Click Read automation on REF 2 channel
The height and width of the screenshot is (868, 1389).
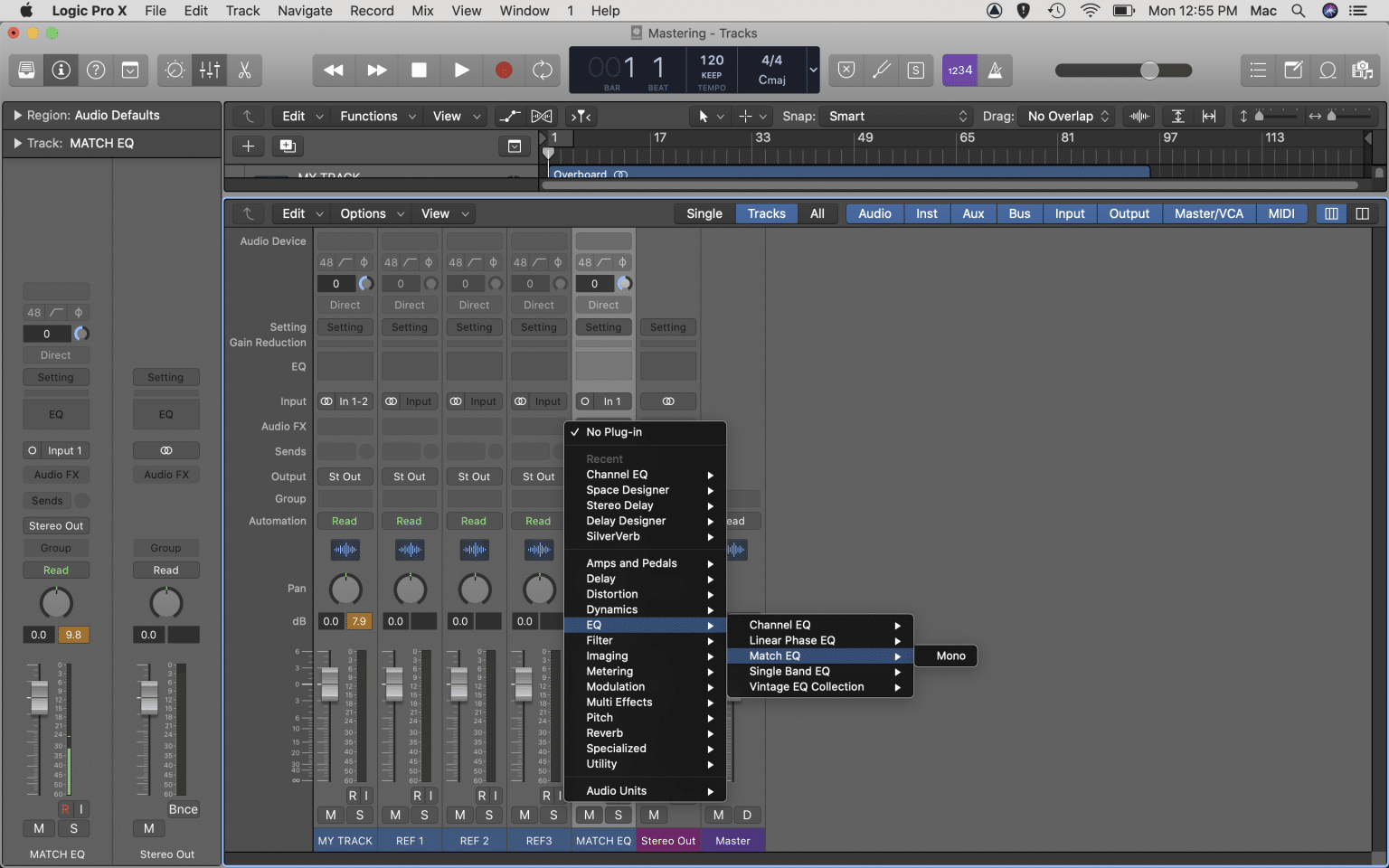(474, 521)
